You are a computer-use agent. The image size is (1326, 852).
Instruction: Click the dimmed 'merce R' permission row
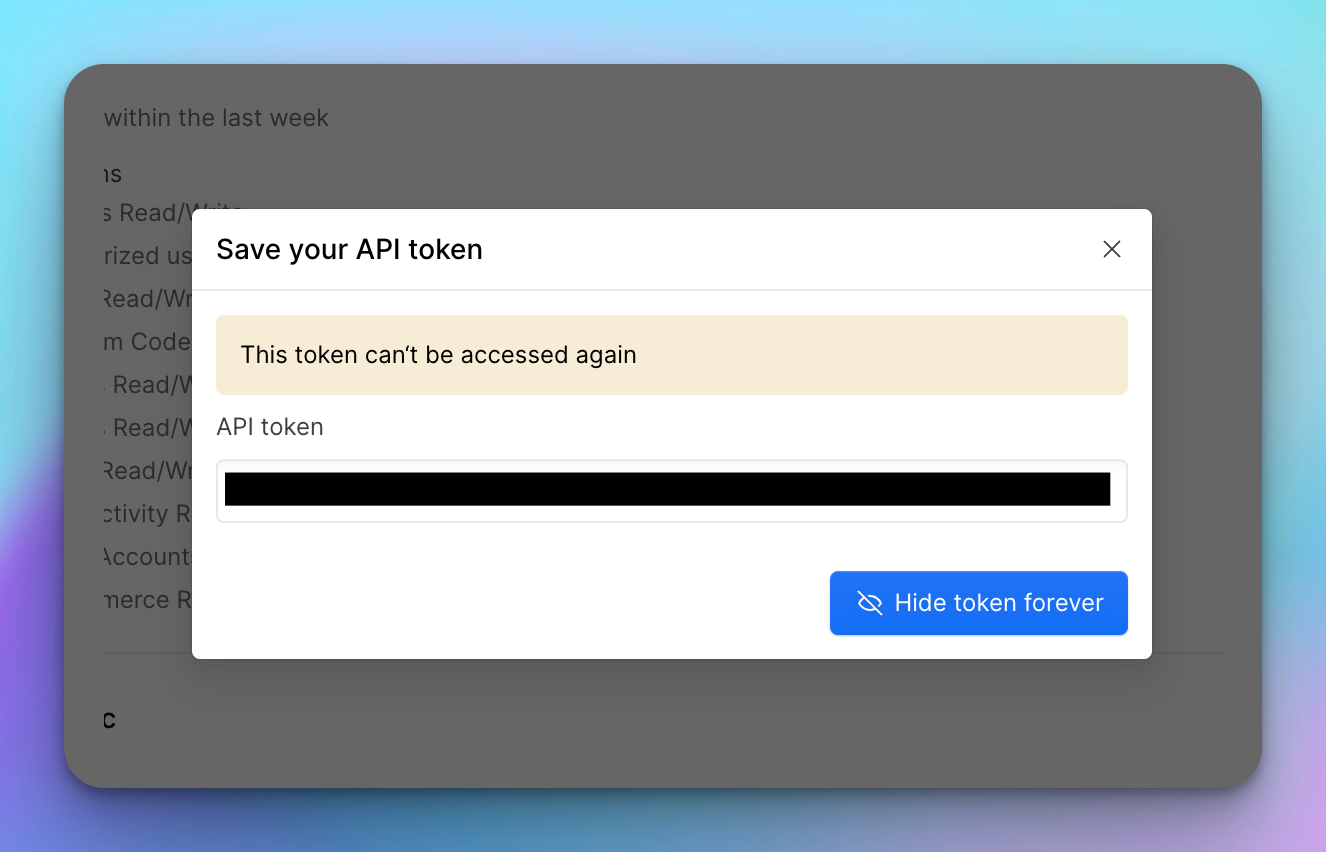click(x=147, y=600)
